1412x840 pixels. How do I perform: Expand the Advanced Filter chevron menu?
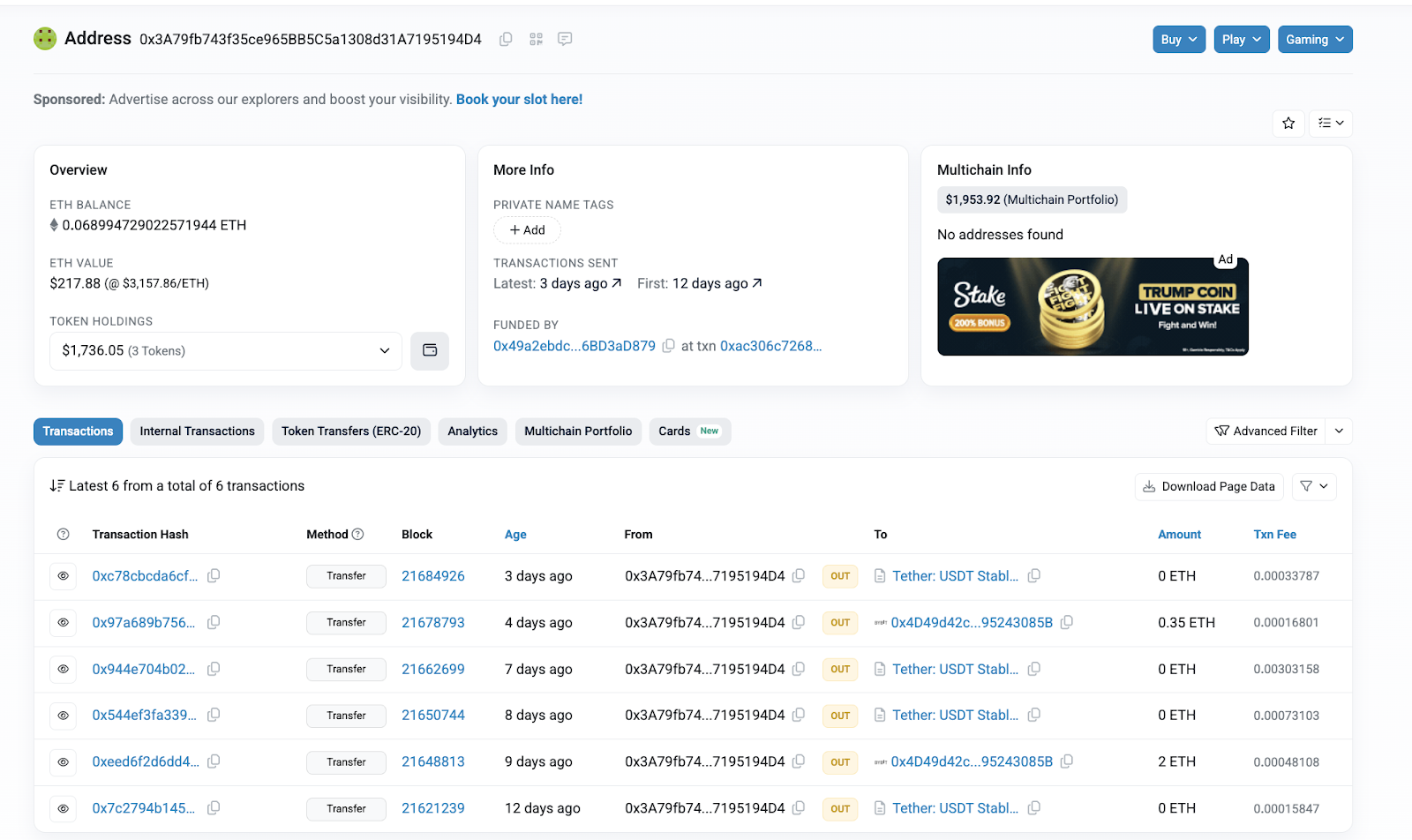(1339, 431)
